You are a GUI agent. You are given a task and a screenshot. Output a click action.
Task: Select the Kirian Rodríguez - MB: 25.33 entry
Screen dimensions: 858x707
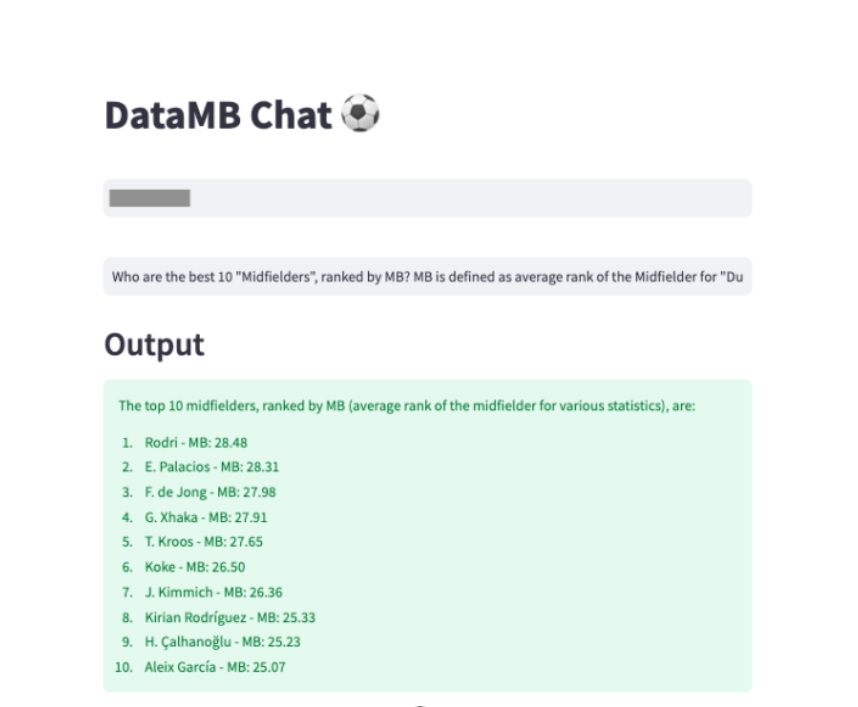coord(230,617)
